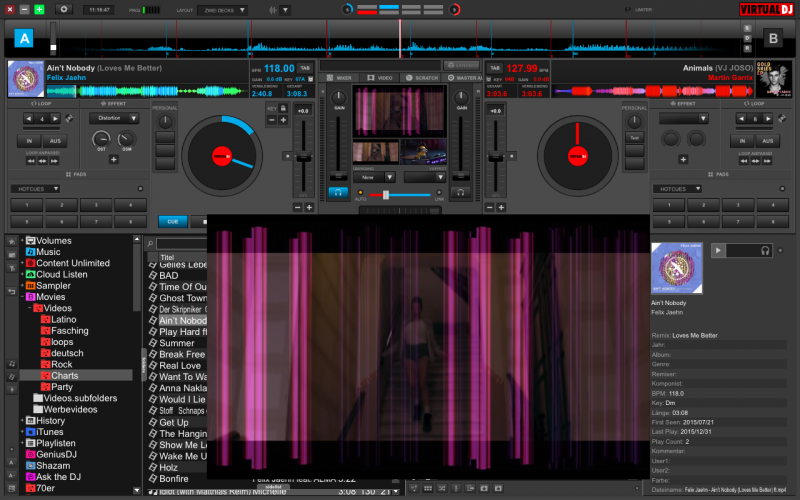Image resolution: width=800 pixels, height=500 pixels.
Task: Click the search field in the browser
Action: 182,243
